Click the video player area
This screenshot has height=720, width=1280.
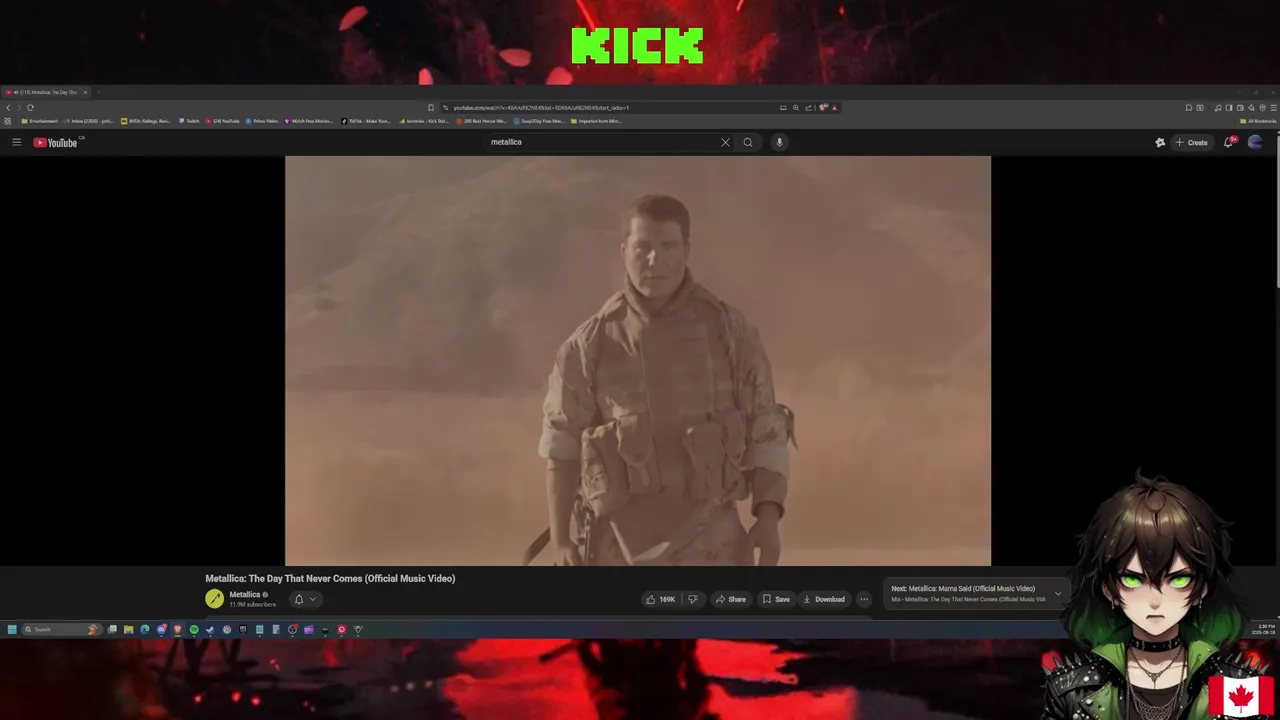click(638, 361)
